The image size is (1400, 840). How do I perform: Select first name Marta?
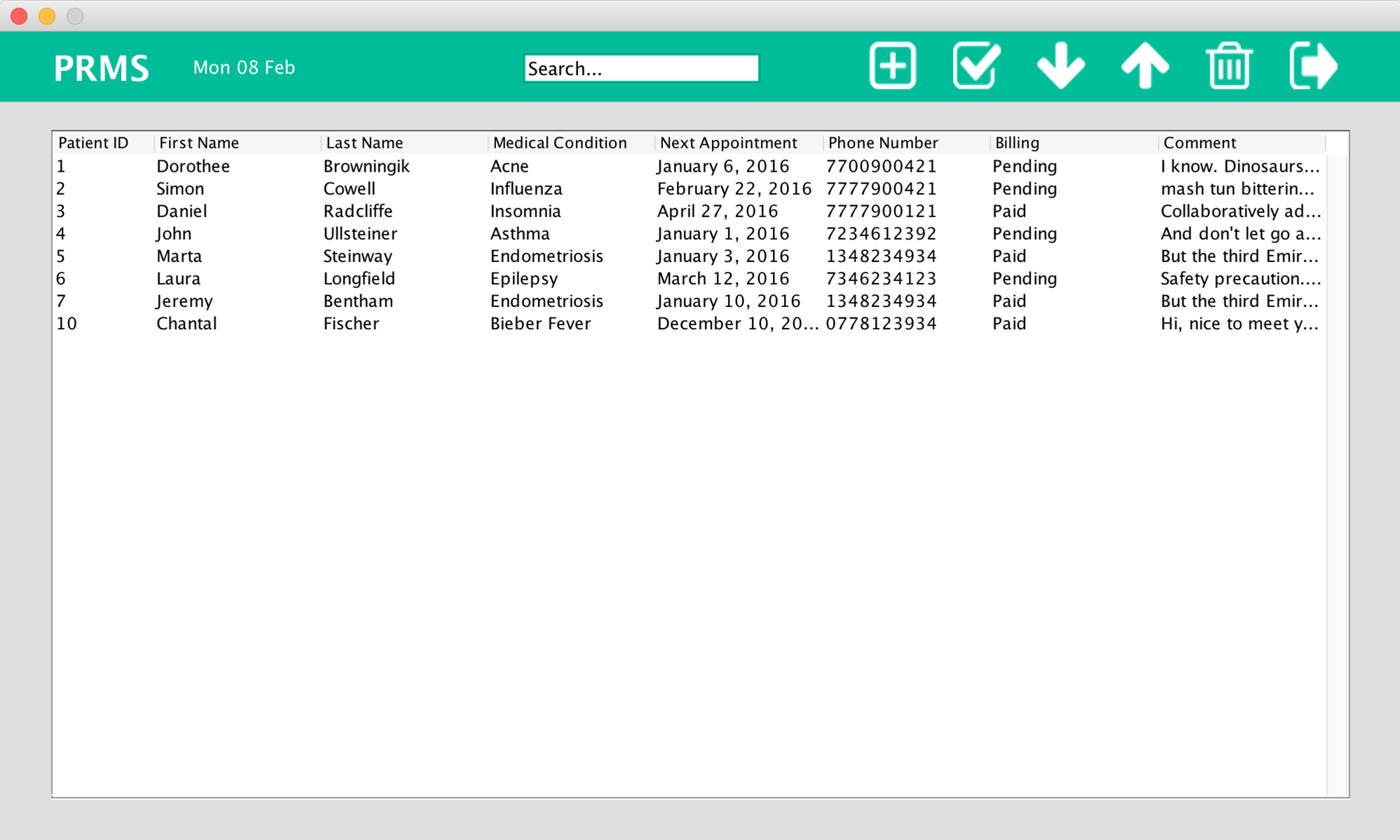(x=179, y=256)
